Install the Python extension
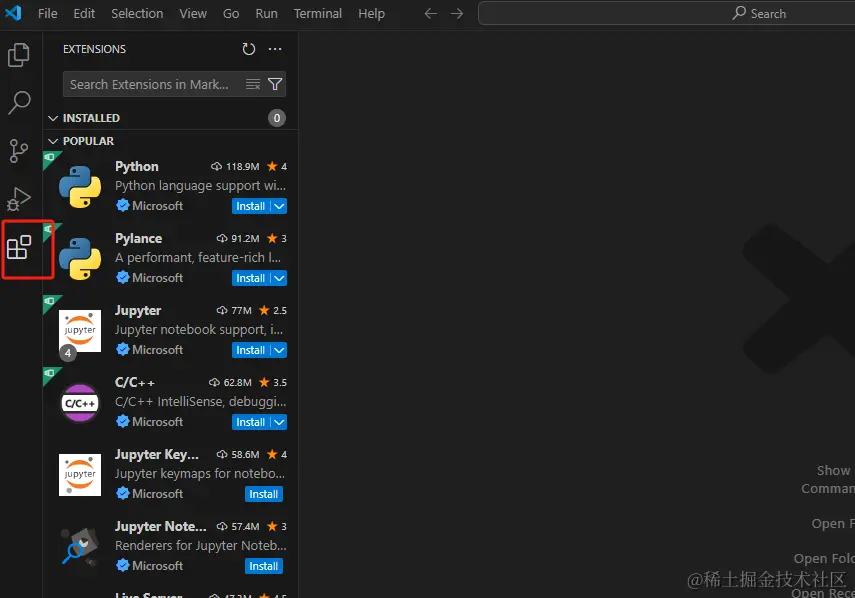The image size is (855, 598). click(x=251, y=206)
